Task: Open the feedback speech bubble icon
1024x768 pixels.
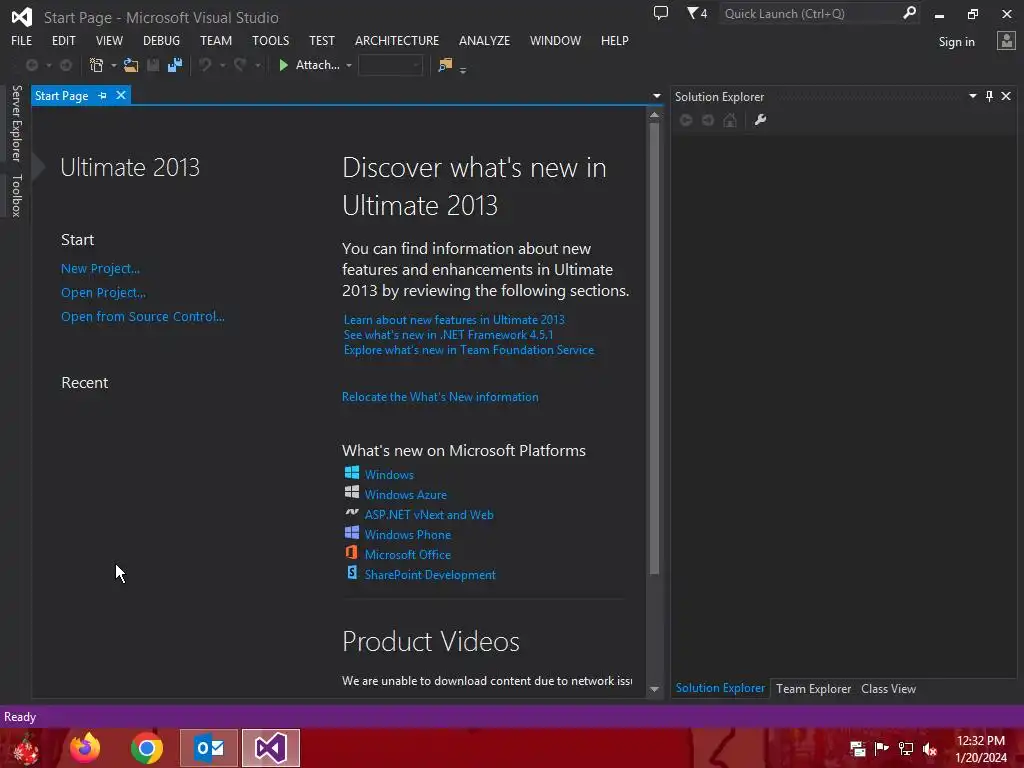Action: click(x=661, y=13)
